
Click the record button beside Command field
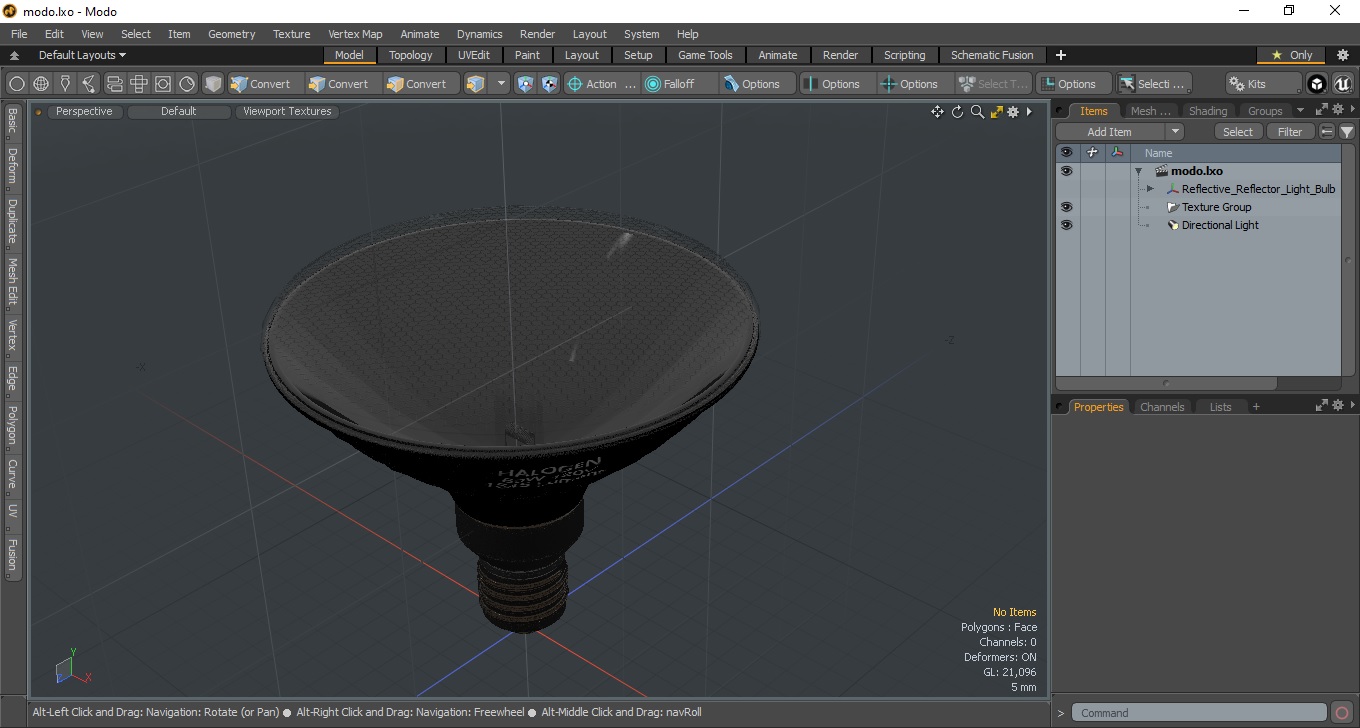coord(1342,713)
